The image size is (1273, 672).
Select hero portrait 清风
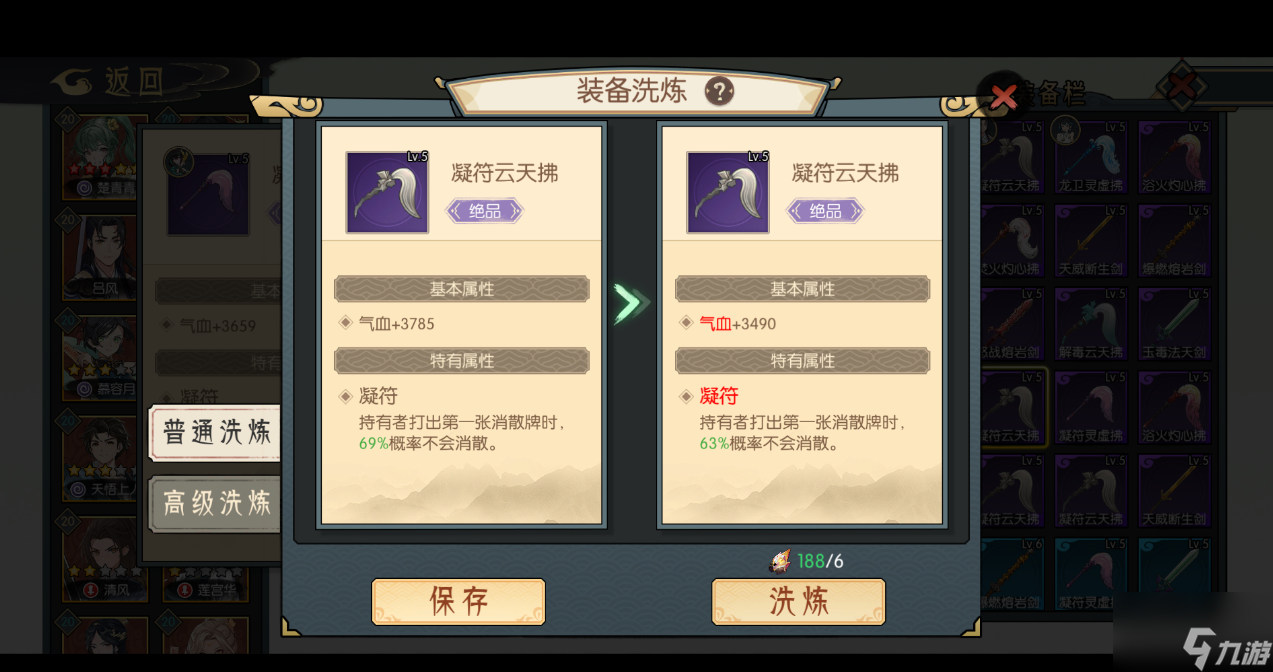coord(99,559)
